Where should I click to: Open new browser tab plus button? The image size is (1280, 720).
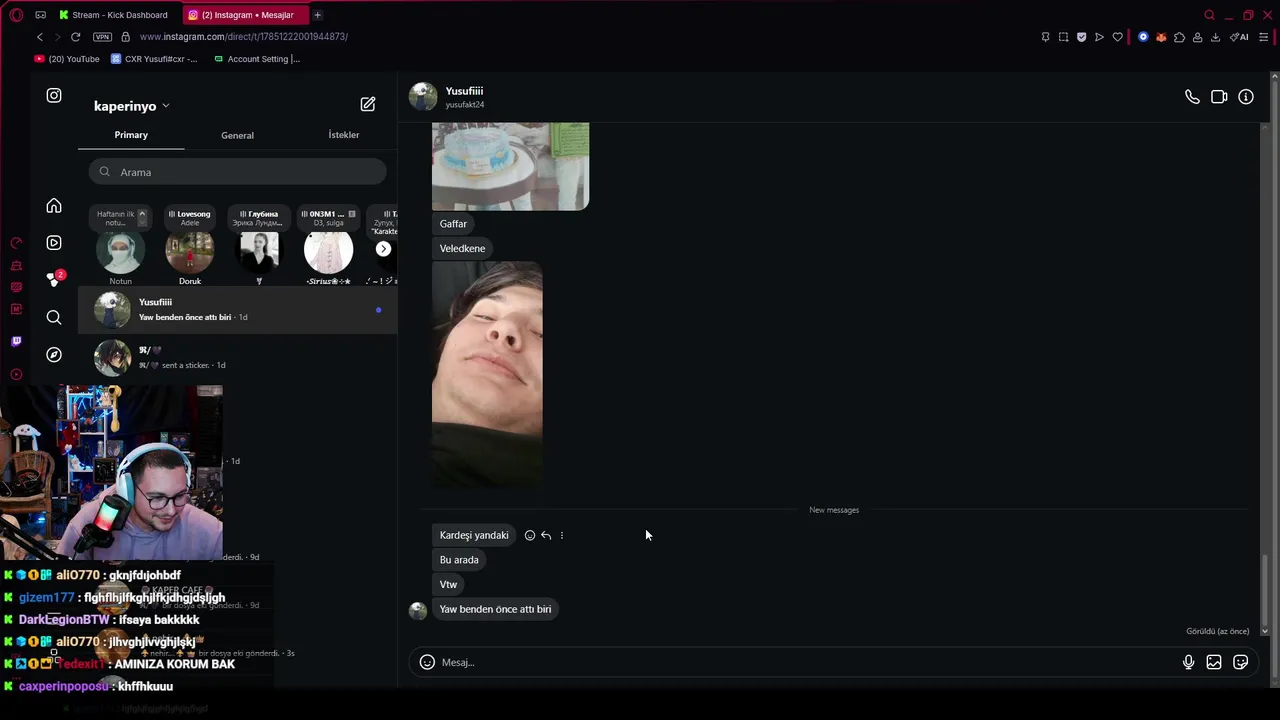(x=317, y=15)
